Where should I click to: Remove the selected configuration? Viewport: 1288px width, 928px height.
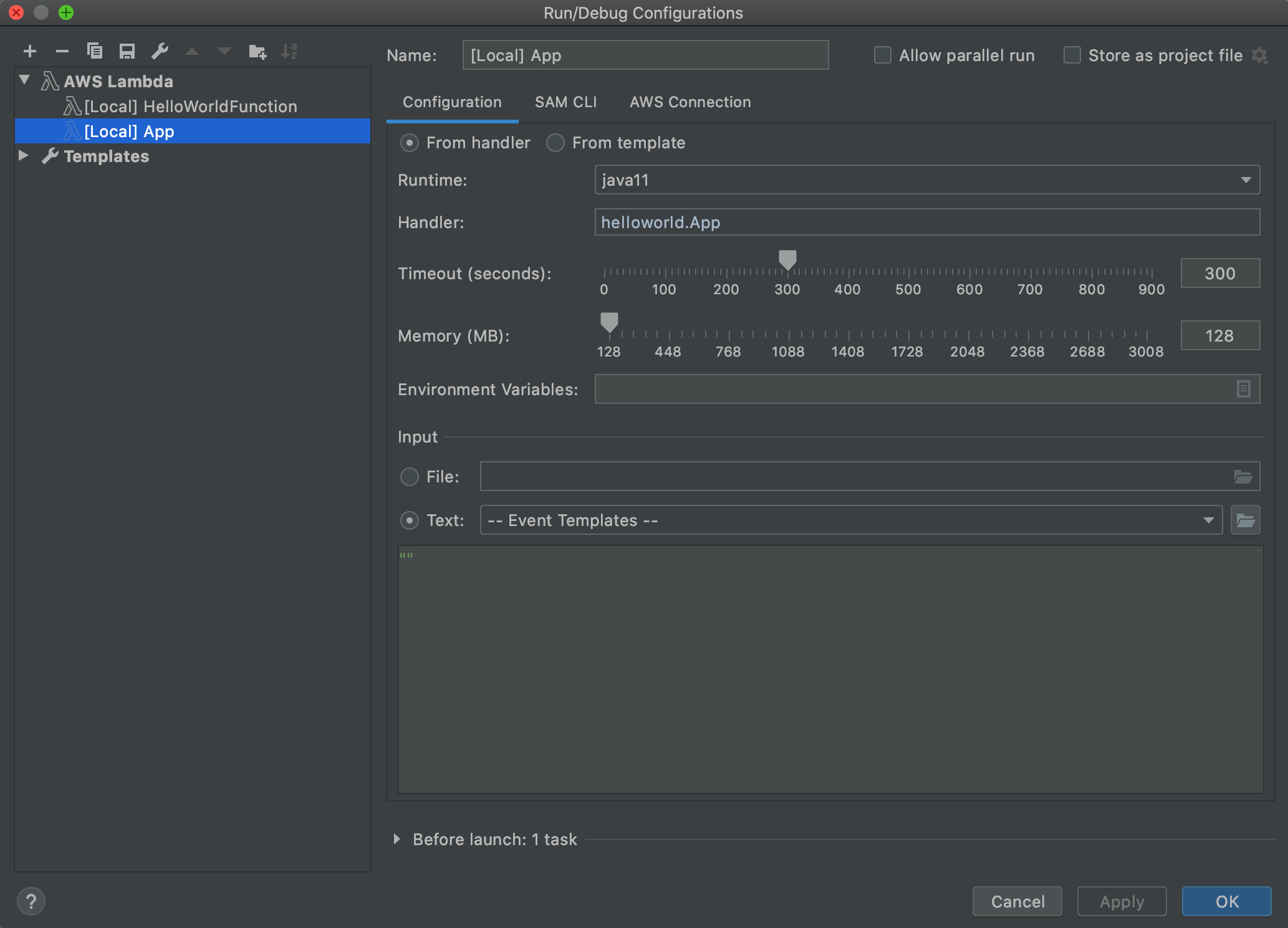[x=62, y=51]
